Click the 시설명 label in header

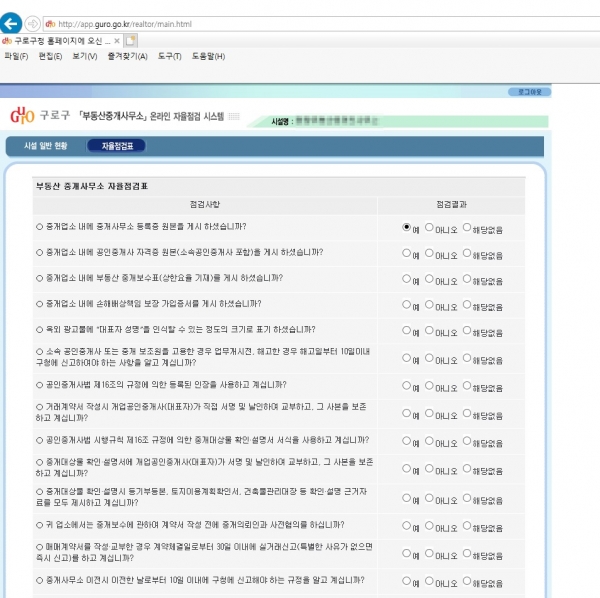tap(282, 121)
